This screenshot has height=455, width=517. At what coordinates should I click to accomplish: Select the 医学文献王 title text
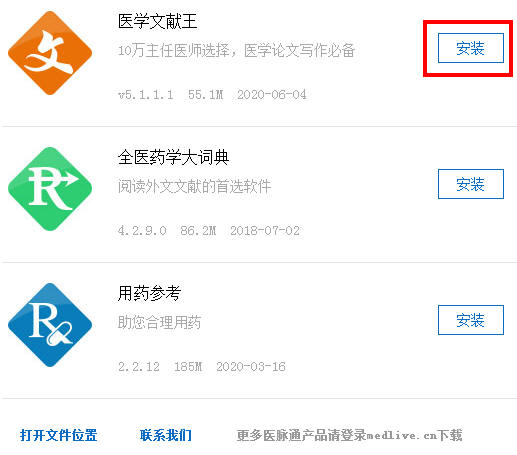pos(158,21)
